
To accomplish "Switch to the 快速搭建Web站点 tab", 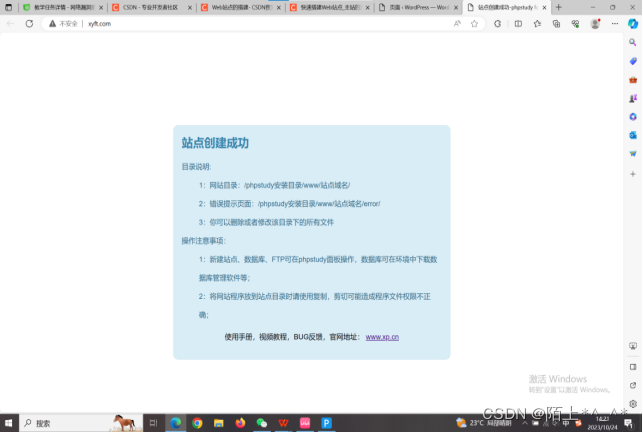I will 328,7.
